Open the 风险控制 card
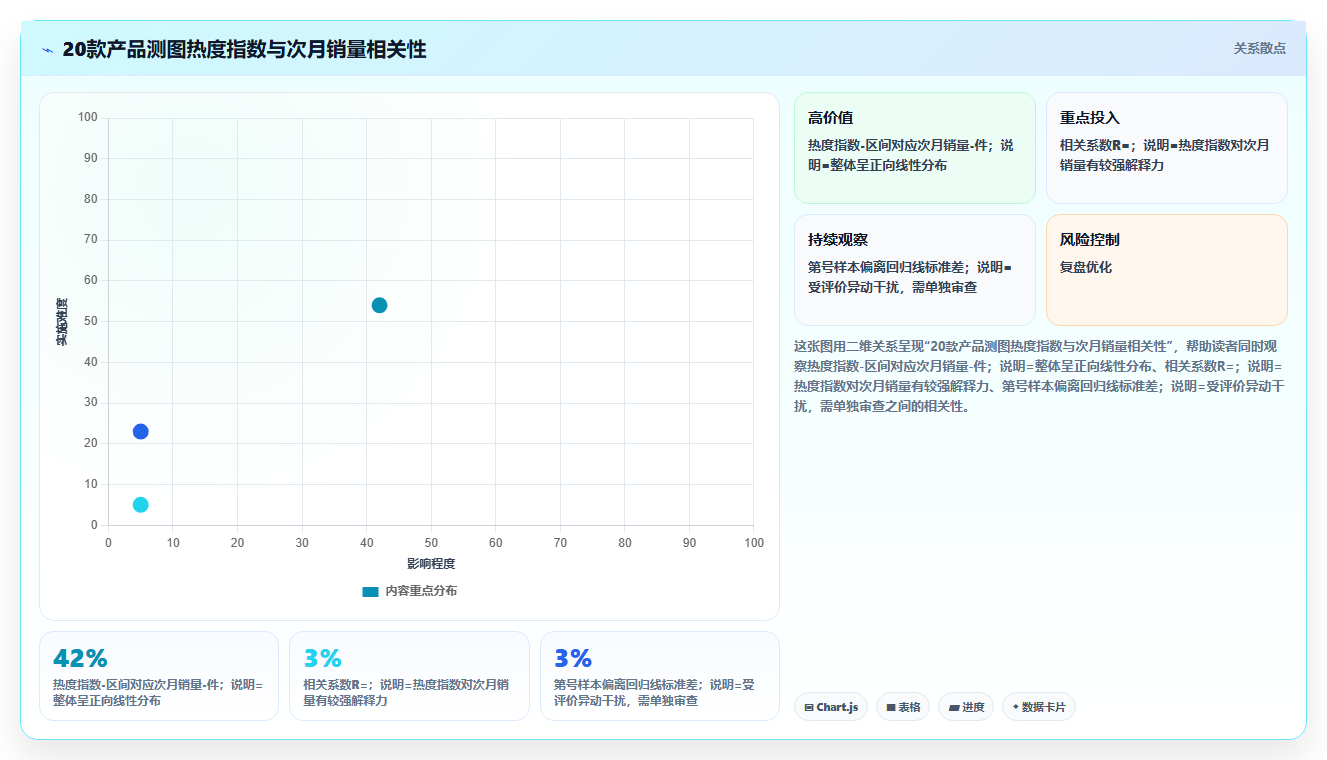Viewport: 1327px width, 760px height. (x=1167, y=270)
